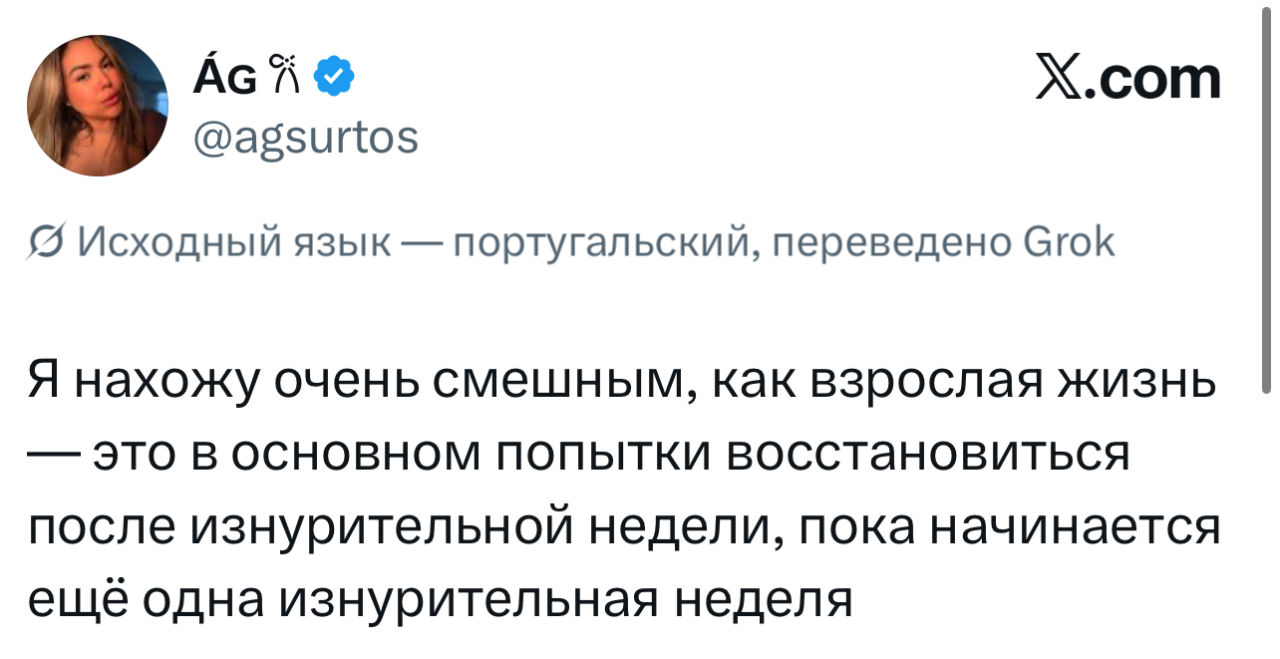Click the final line "ещё одна изнурительная неделя"
The image size is (1280, 659).
(441, 599)
